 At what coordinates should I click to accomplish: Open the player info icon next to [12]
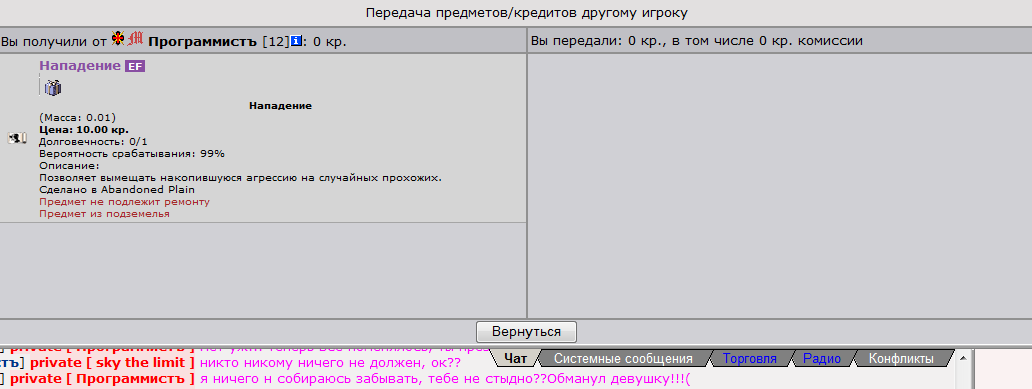click(x=296, y=41)
